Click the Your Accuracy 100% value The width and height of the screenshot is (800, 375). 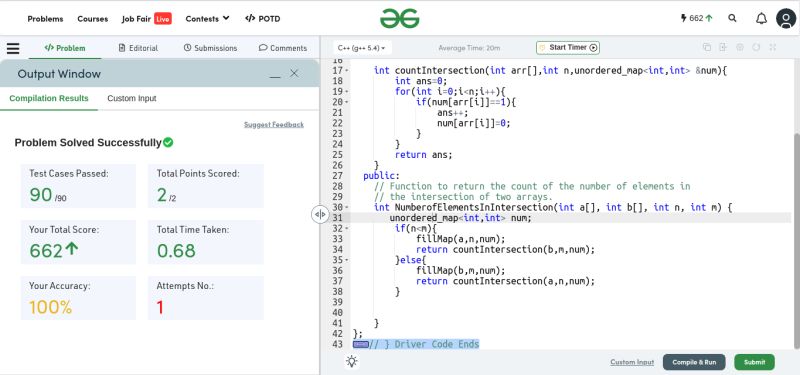coord(51,307)
